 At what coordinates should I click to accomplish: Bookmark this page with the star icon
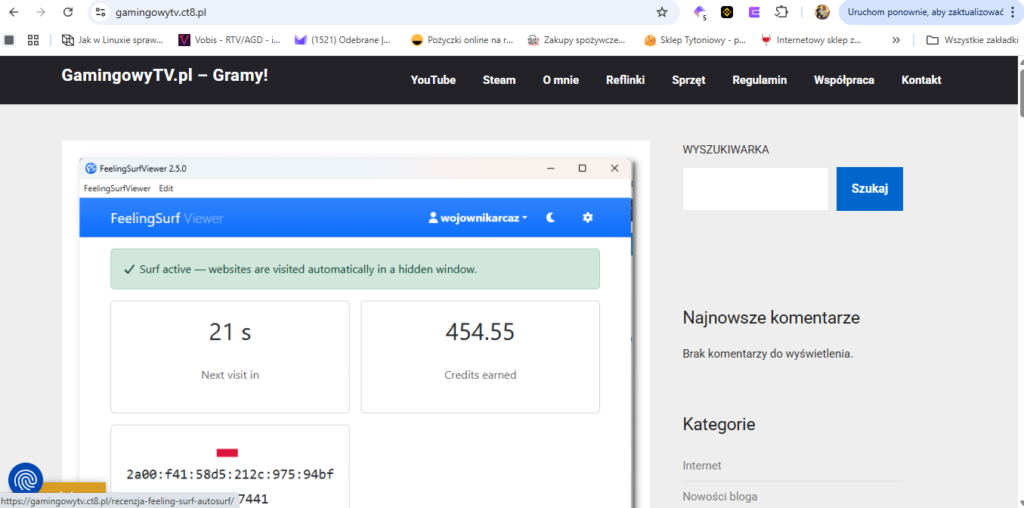(661, 12)
